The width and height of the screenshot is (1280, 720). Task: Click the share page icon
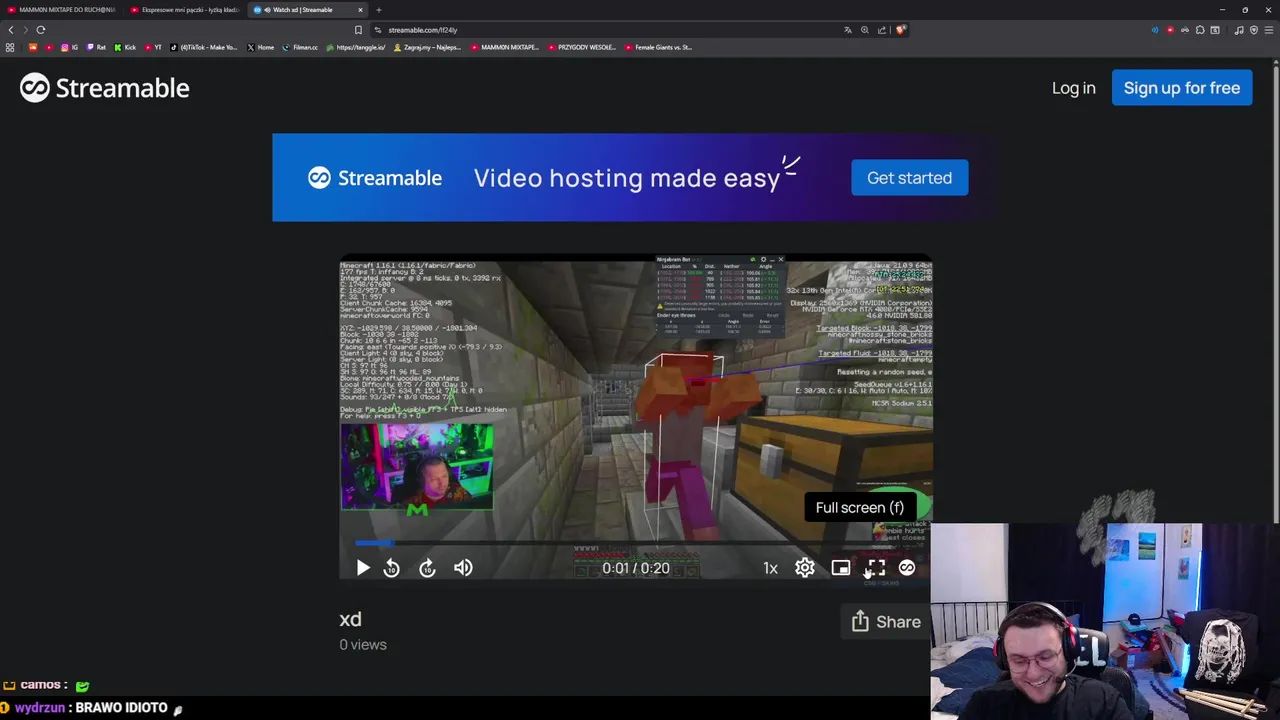[882, 30]
